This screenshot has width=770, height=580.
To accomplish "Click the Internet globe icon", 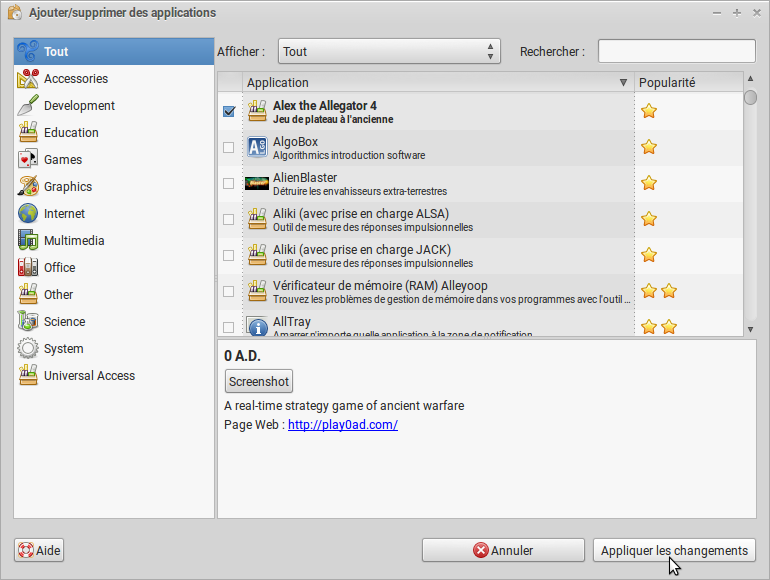I will coord(28,214).
